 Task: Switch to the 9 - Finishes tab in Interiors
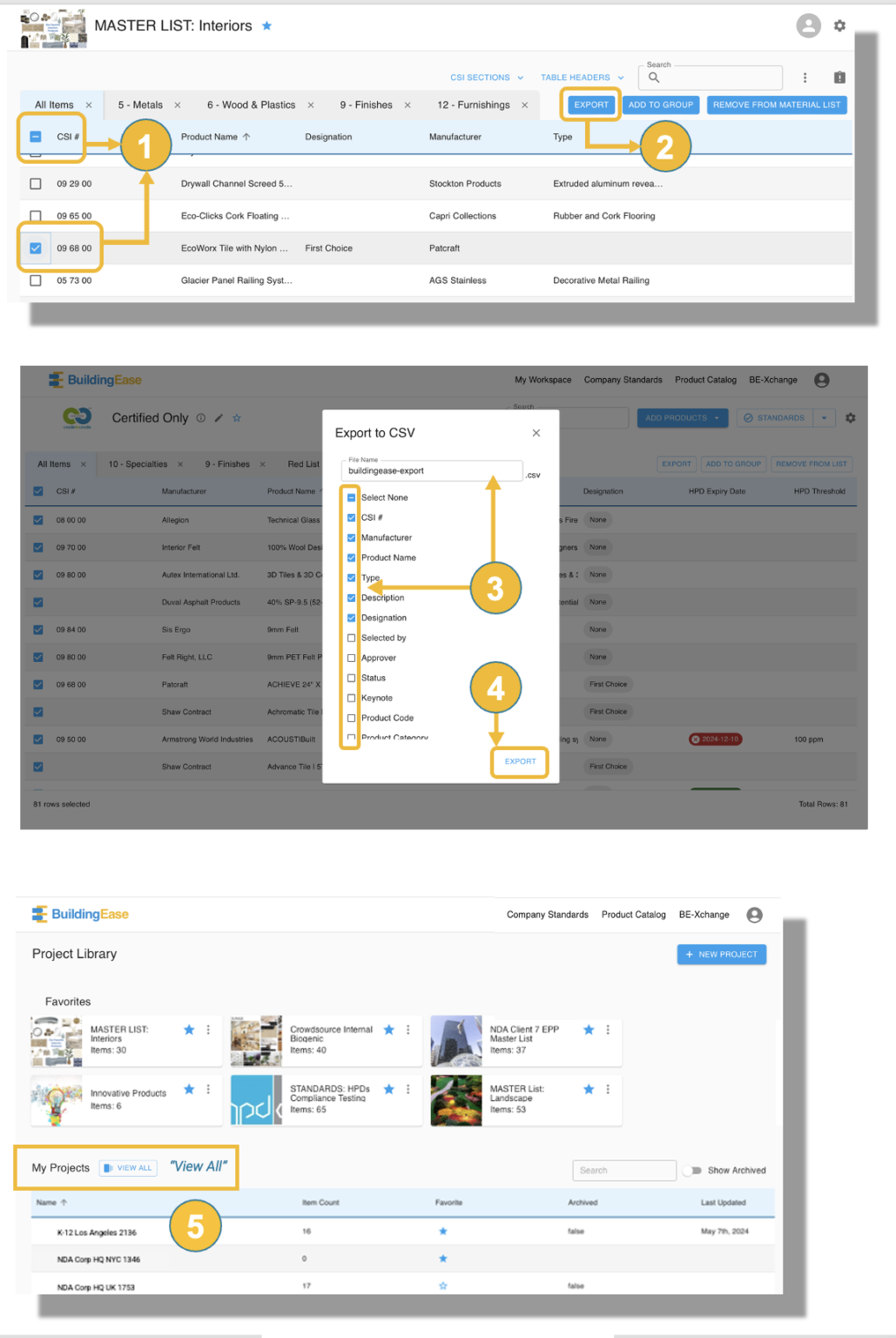pos(366,105)
